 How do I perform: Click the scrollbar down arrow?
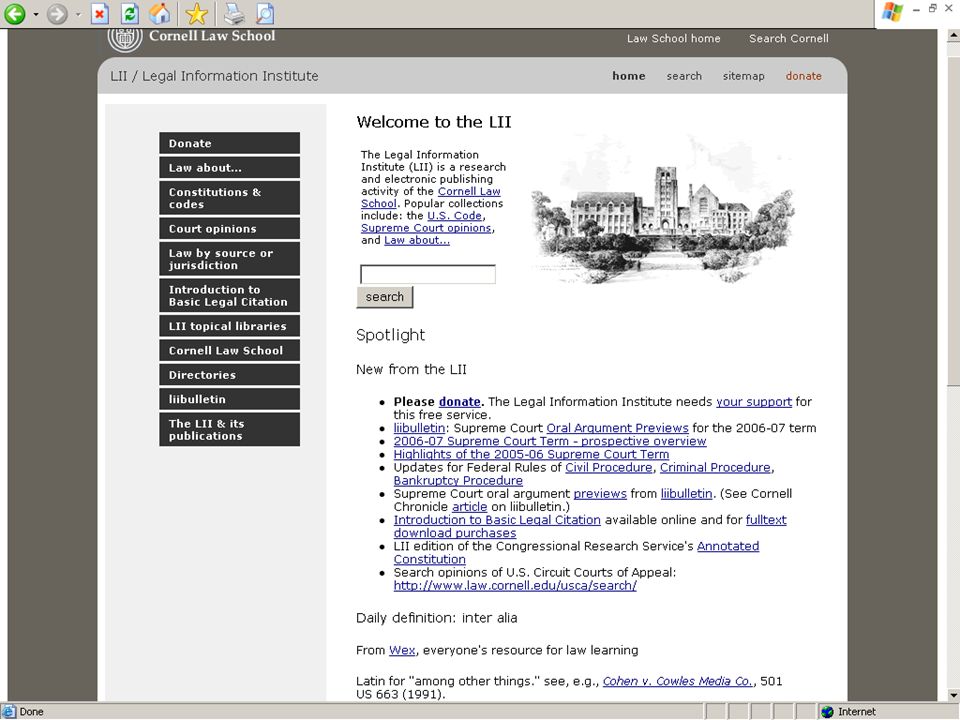pyautogui.click(x=953, y=695)
